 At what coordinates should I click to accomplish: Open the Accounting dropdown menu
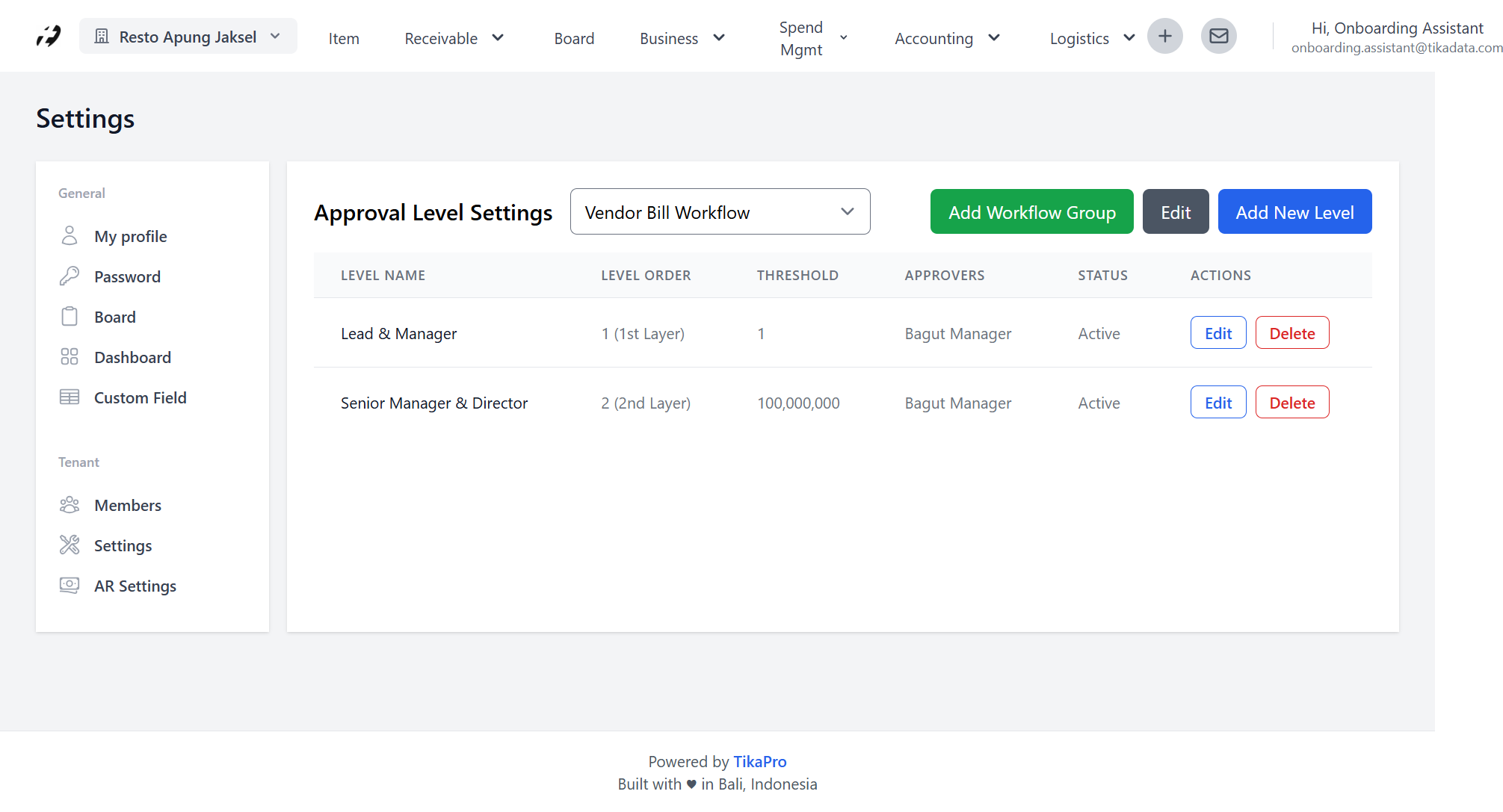946,38
